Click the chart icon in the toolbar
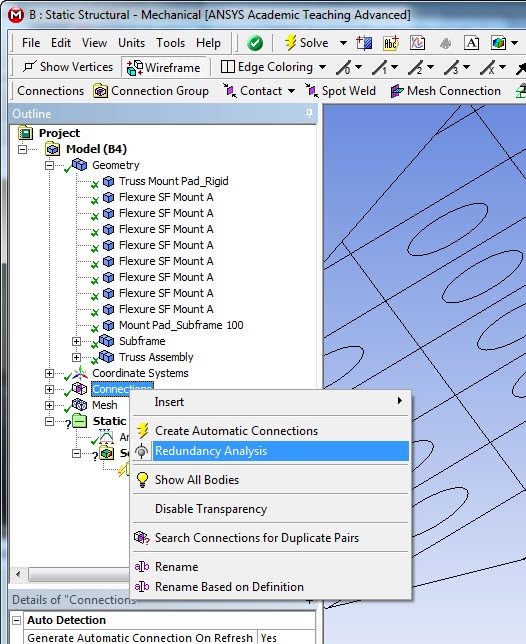526x644 pixels. [x=417, y=43]
